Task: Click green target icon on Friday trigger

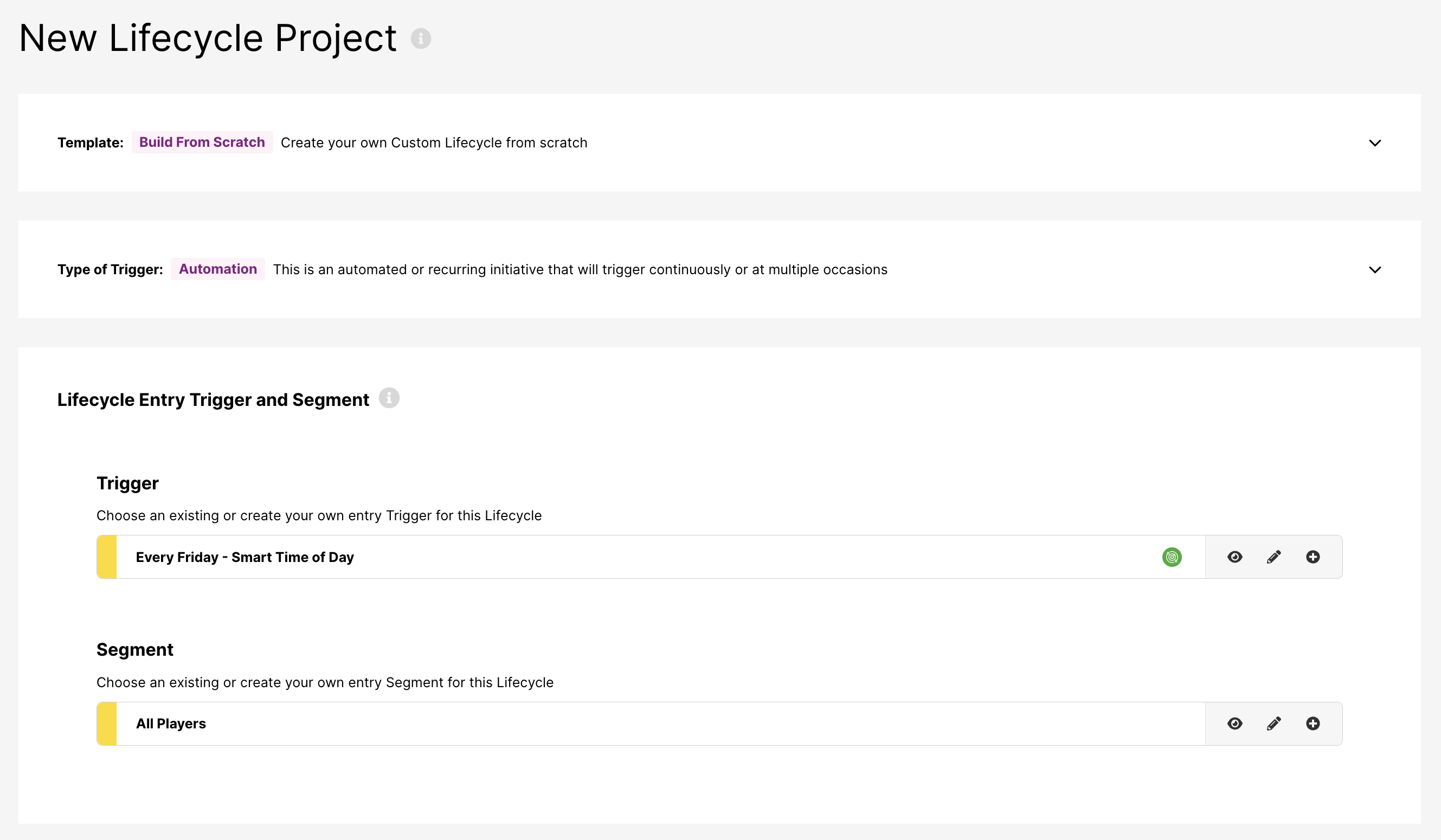Action: coord(1172,557)
